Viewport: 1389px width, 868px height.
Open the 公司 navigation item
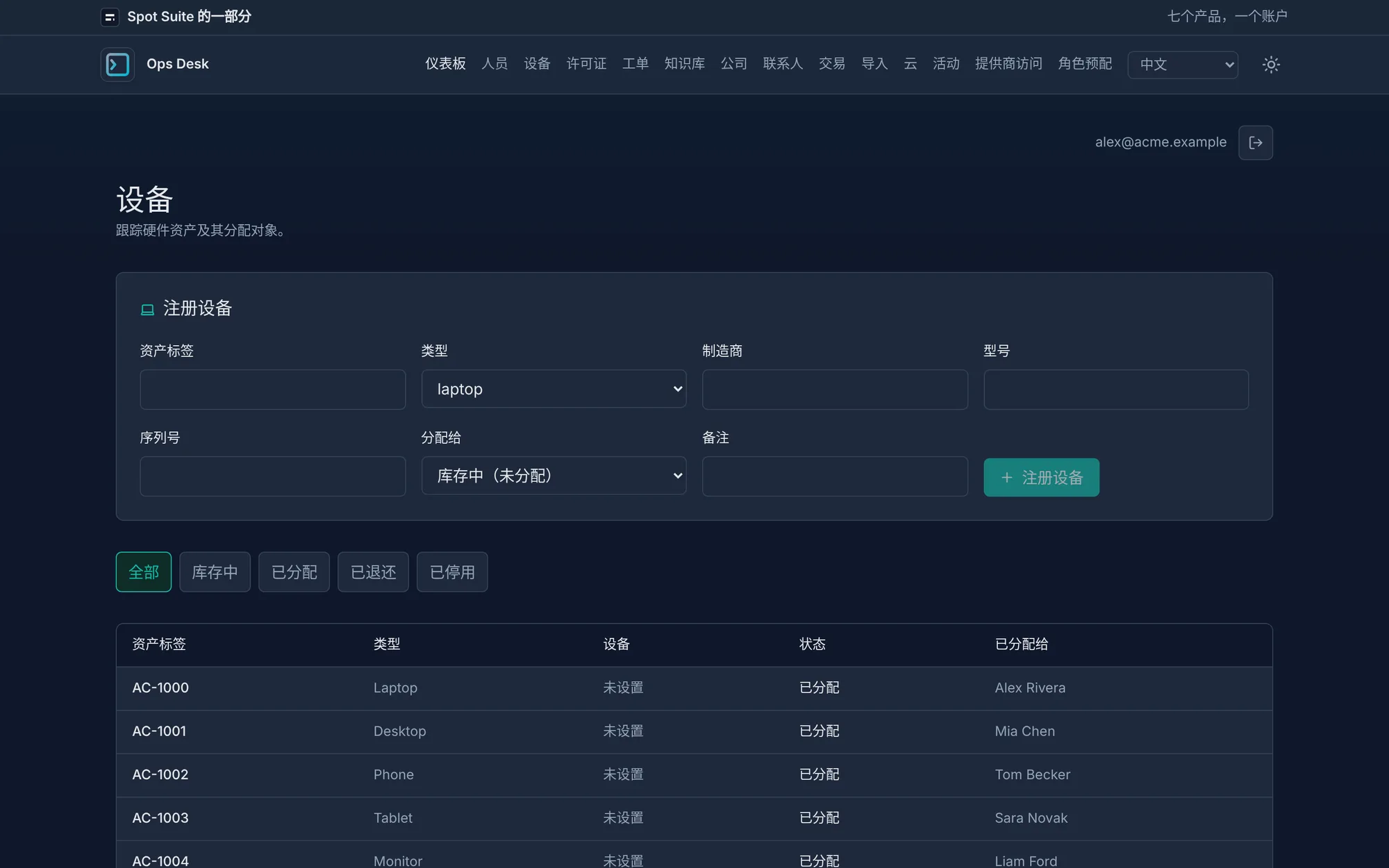click(734, 64)
